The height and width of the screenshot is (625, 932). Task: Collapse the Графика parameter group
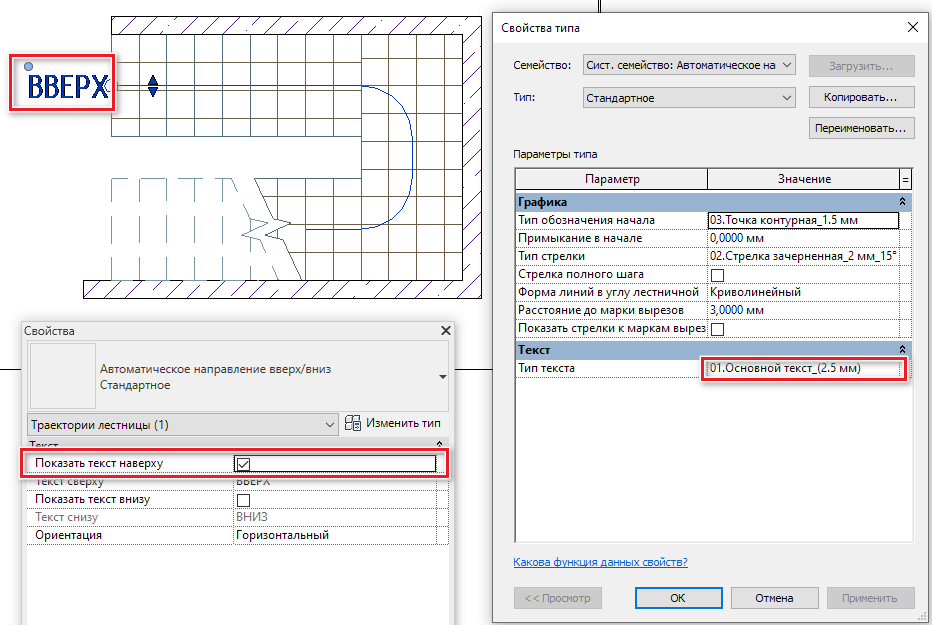(902, 202)
